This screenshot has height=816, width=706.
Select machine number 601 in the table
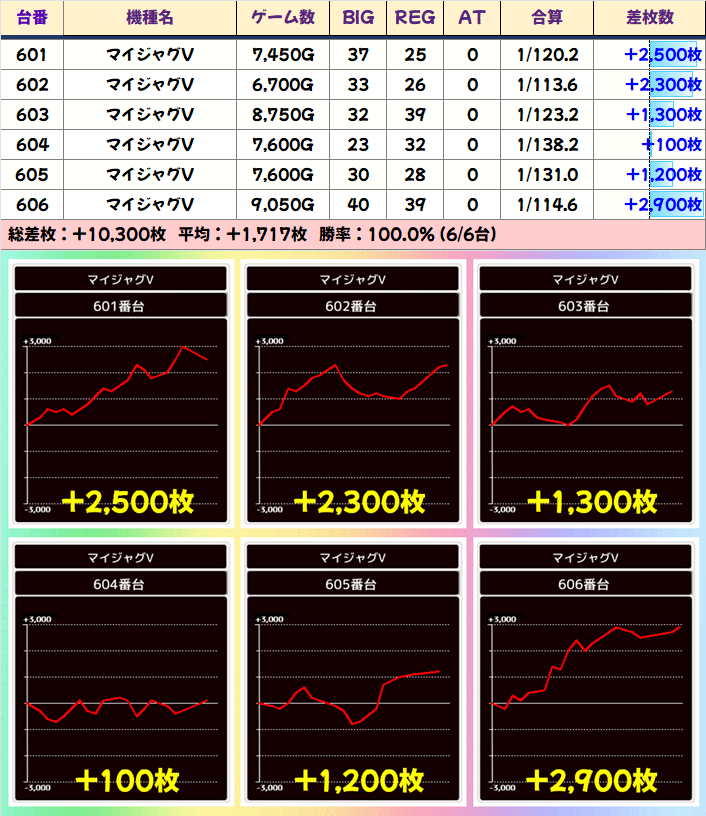point(32,54)
